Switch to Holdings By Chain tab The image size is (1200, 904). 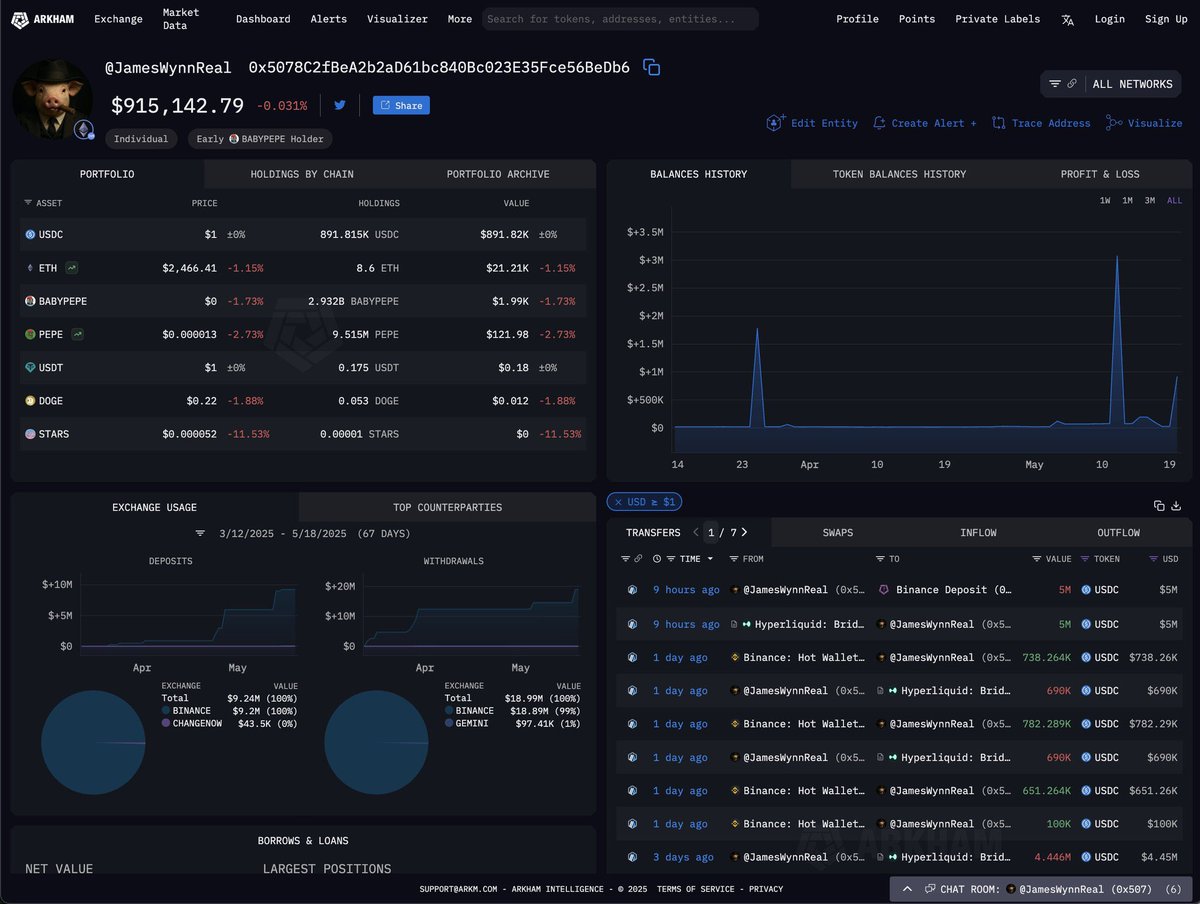tap(302, 174)
